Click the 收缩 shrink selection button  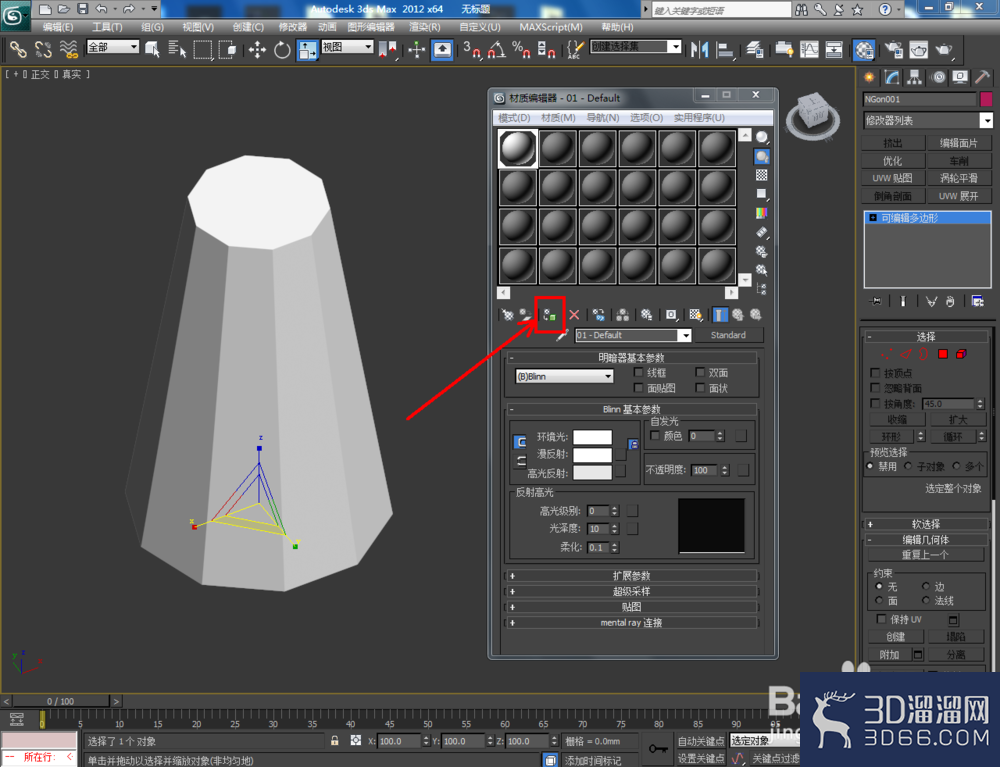[x=897, y=420]
